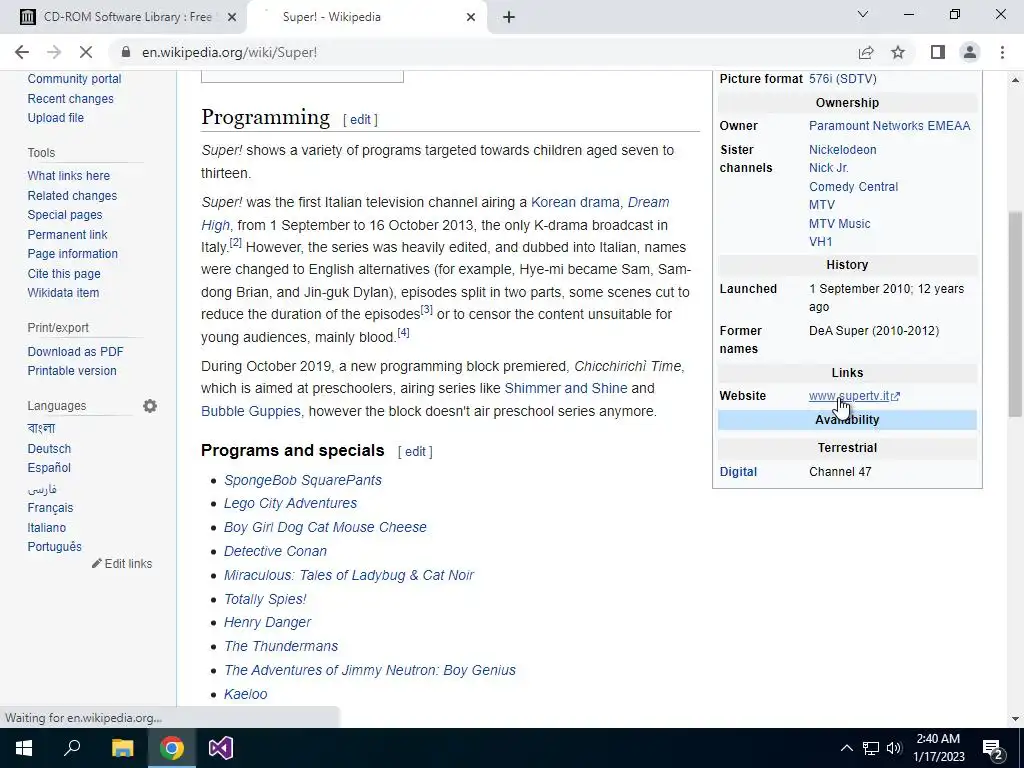Click Edit links with pencil icon
The image size is (1024, 768).
122,564
